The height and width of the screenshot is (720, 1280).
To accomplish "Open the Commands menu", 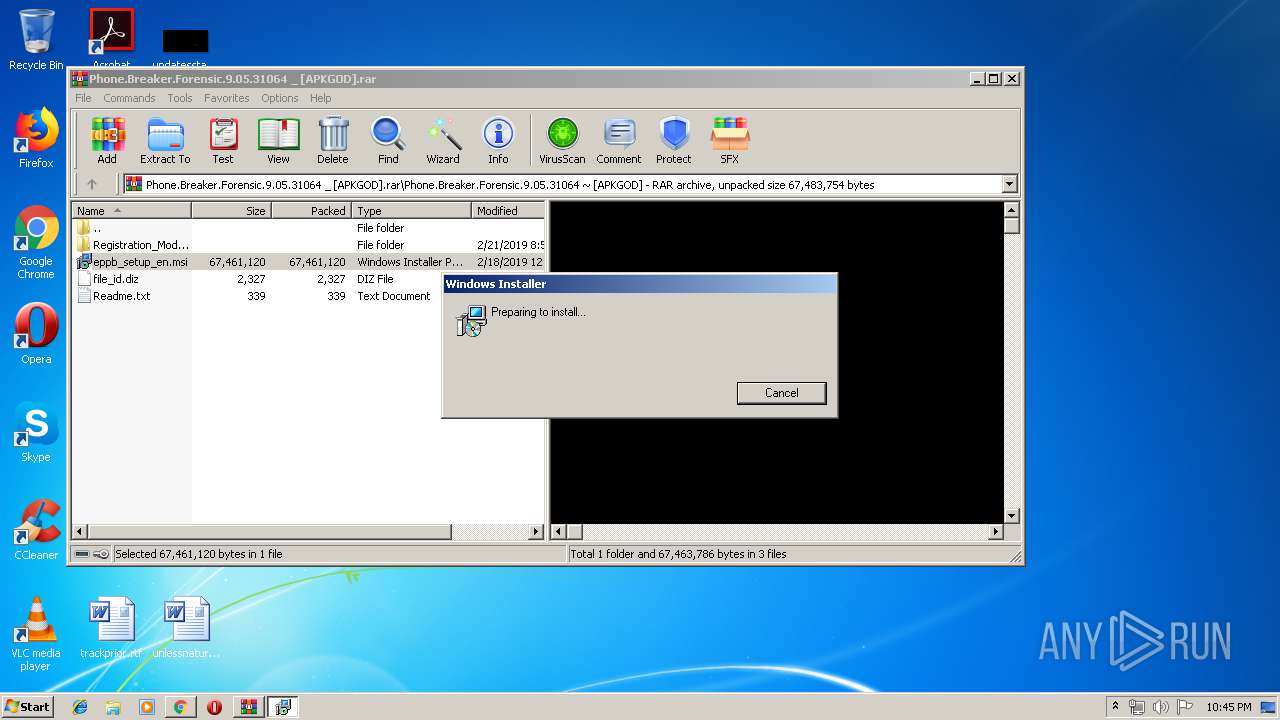I will click(x=129, y=98).
